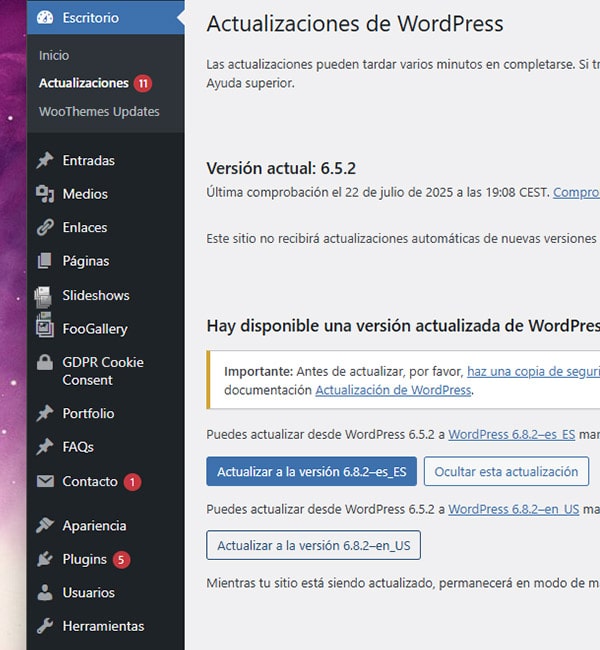The image size is (600, 650).
Task: Click the Versión actual: 6.5.2 heading
Action: tap(281, 168)
